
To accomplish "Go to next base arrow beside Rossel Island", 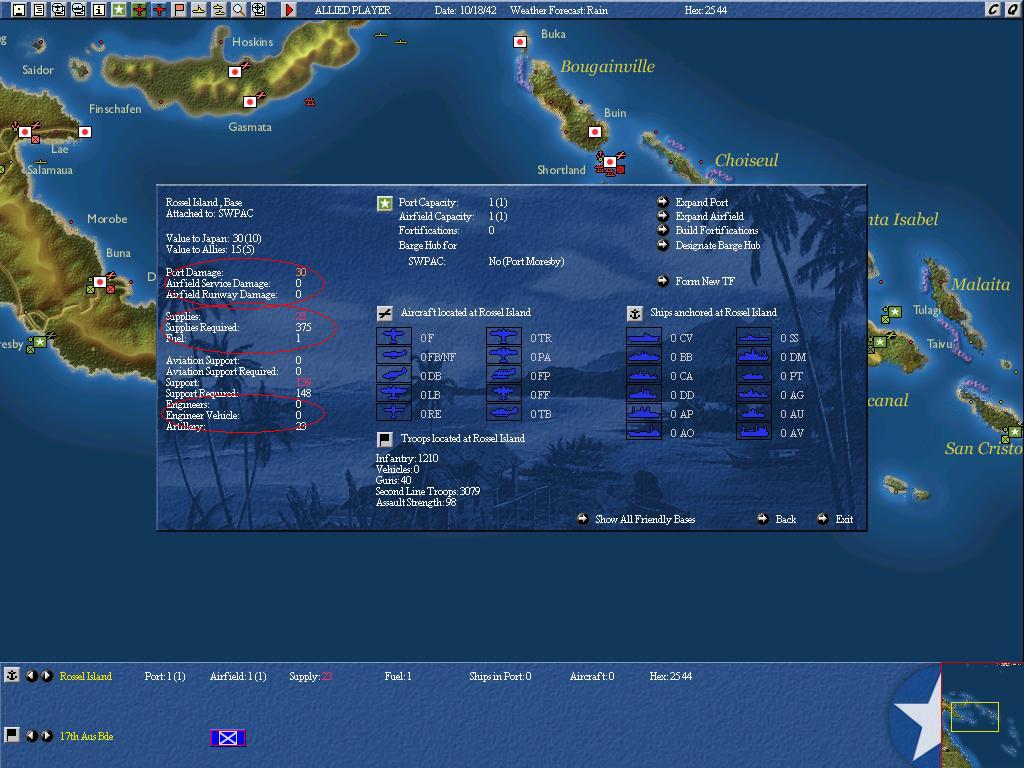I will coord(46,676).
